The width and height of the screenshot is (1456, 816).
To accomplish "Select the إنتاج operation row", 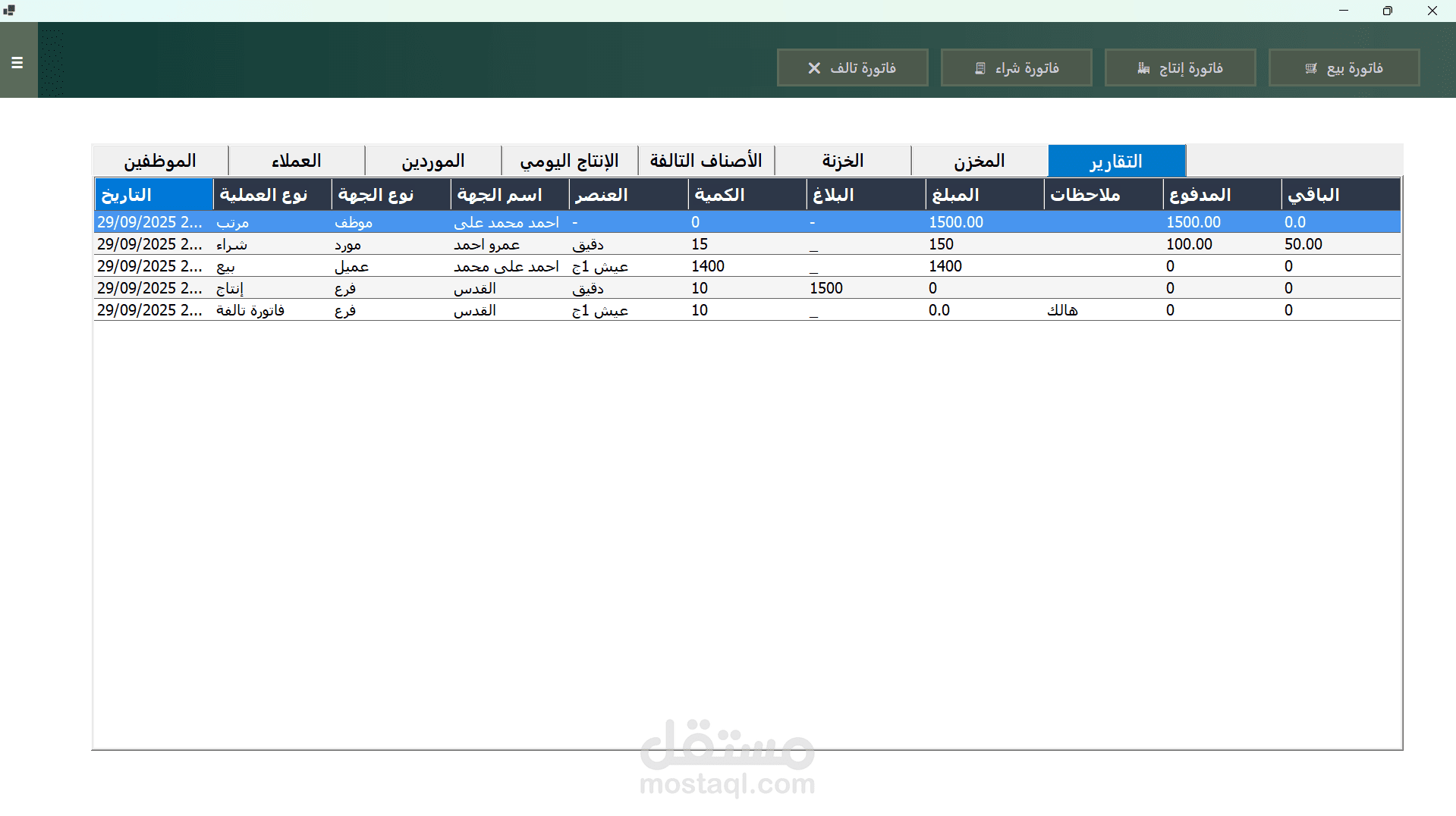I will (x=747, y=288).
